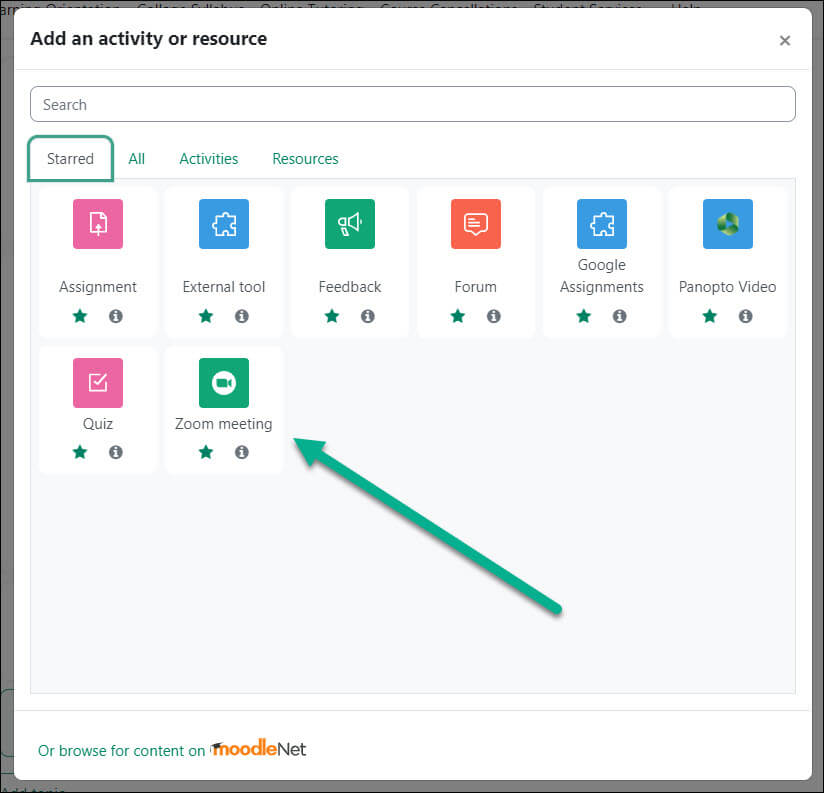Screen dimensions: 824x793
Task: Open Feedback information icon
Action: click(368, 316)
